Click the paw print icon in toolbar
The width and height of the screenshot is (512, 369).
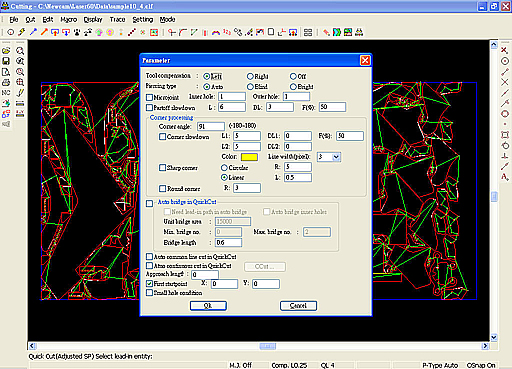(77, 32)
